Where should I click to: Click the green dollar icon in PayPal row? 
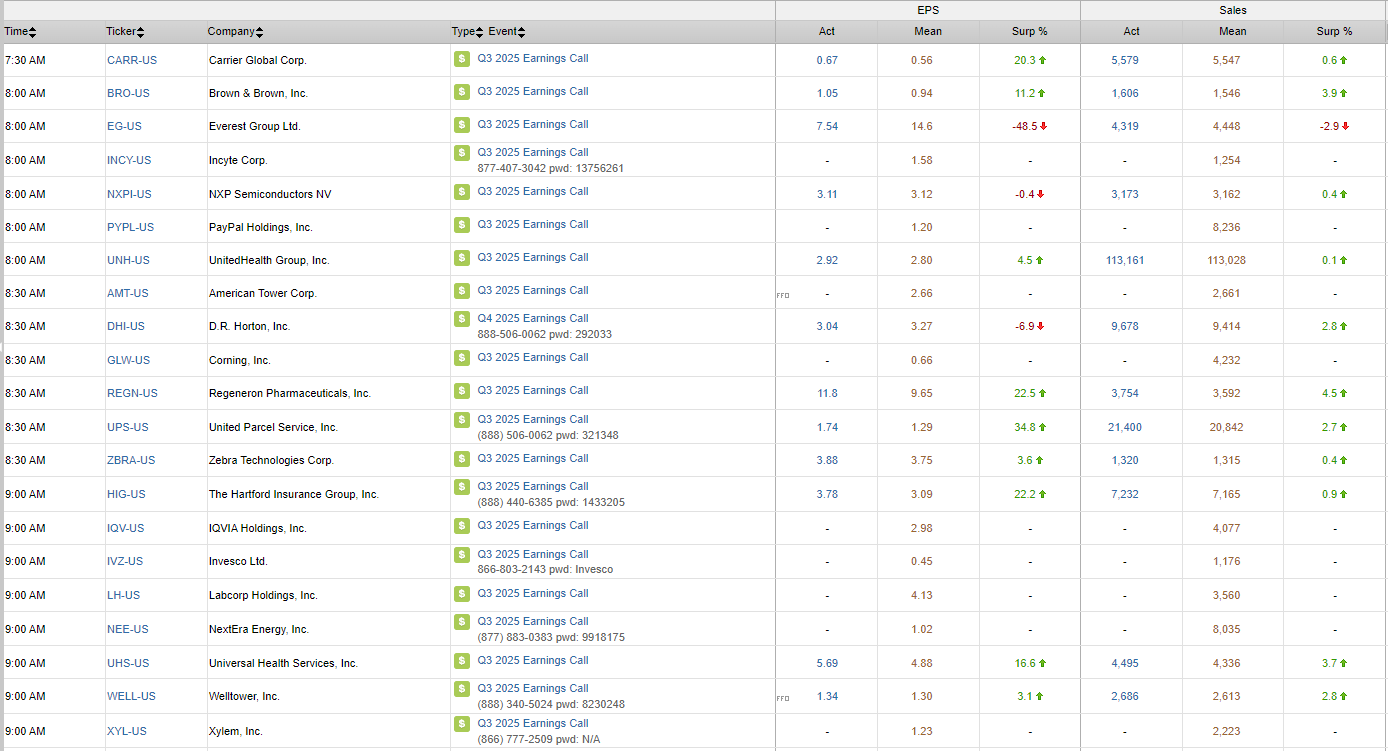(x=461, y=225)
